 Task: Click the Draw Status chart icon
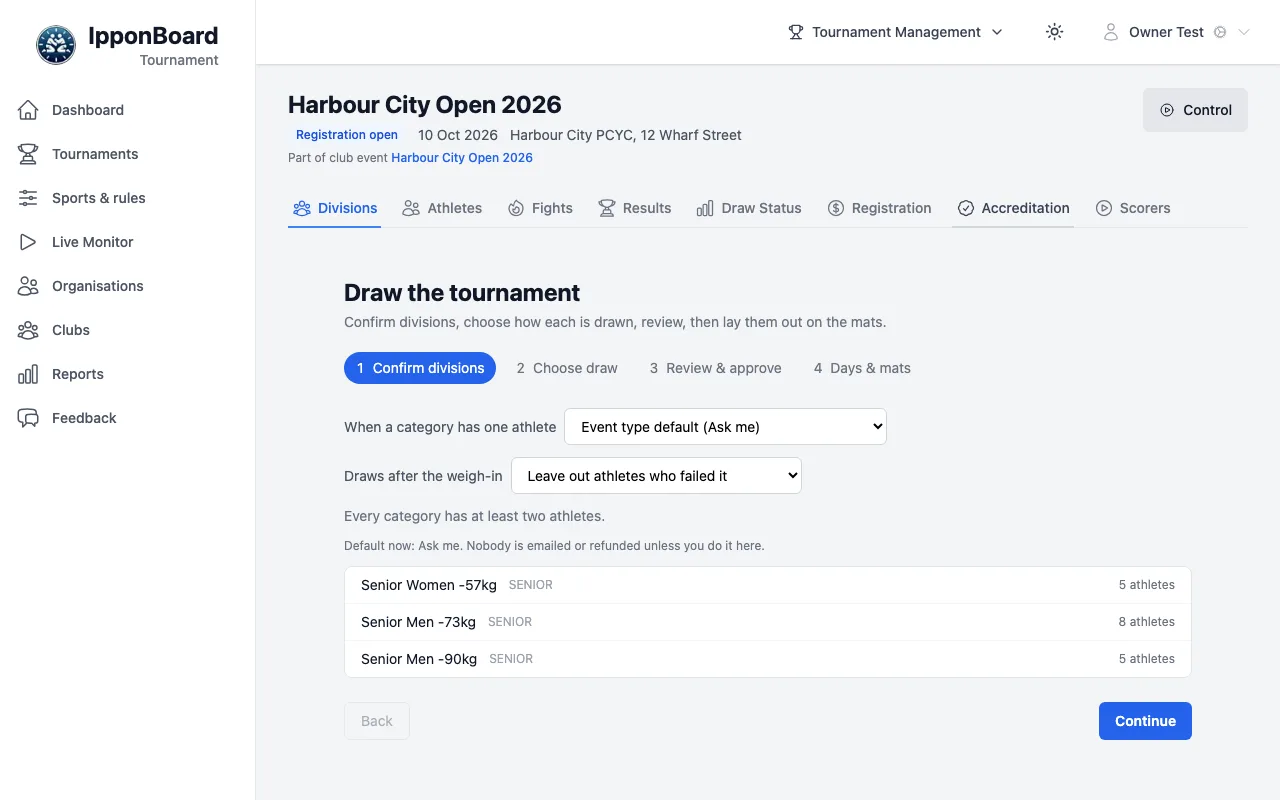coord(705,208)
